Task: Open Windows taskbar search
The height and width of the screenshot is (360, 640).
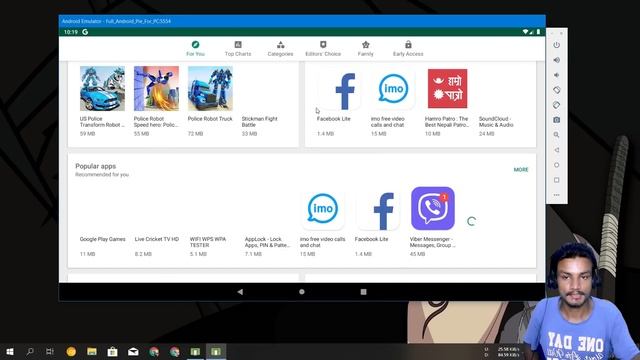Action: coord(30,351)
